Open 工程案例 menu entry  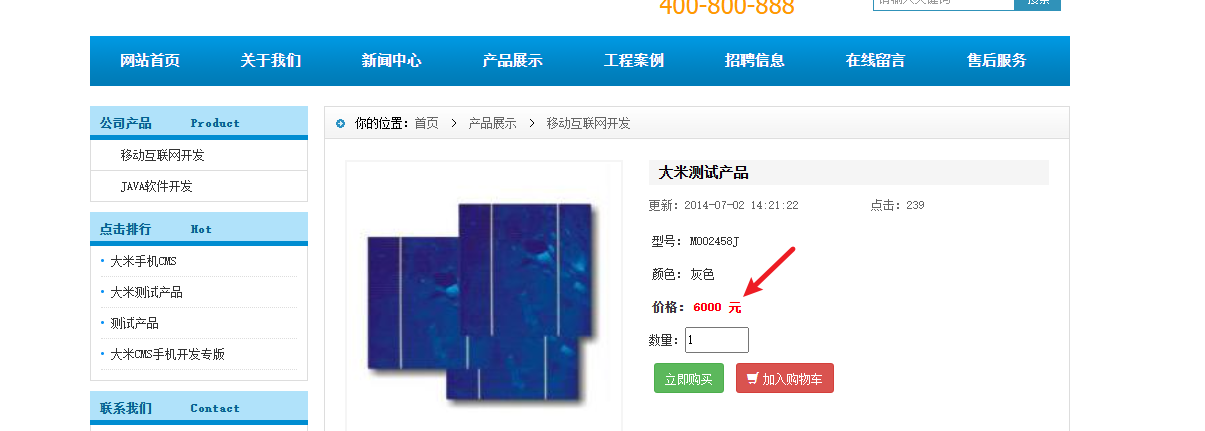tap(634, 61)
